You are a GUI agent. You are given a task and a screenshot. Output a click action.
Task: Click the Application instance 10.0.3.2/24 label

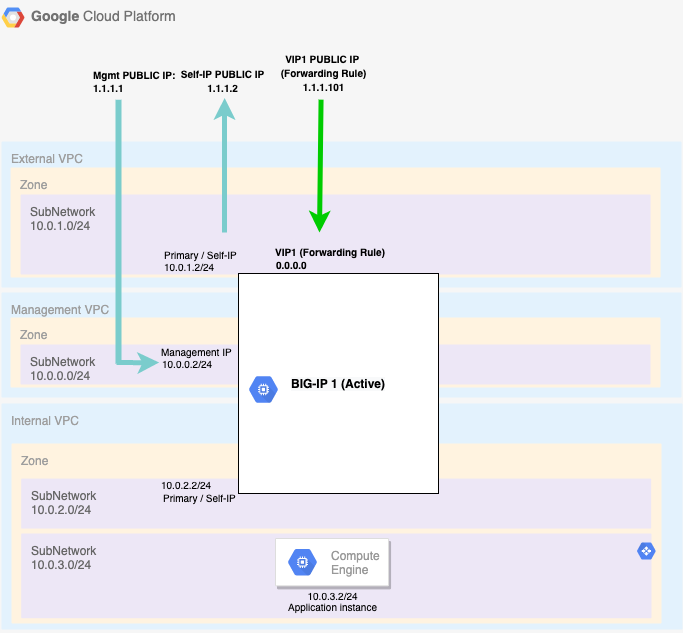click(330, 602)
